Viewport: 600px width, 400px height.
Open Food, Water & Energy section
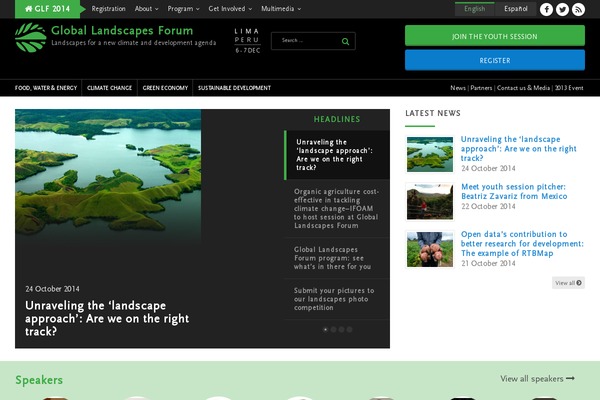pyautogui.click(x=46, y=88)
